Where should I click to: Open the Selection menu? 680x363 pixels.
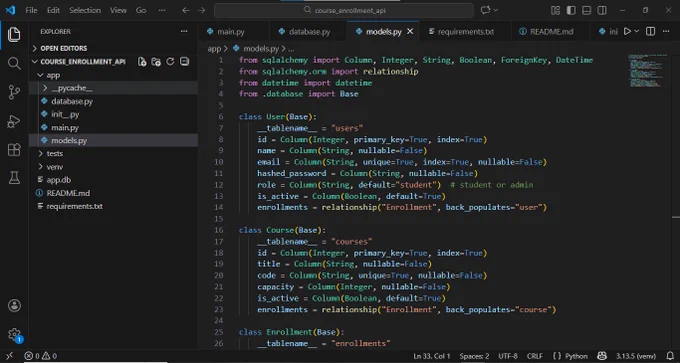[85, 10]
